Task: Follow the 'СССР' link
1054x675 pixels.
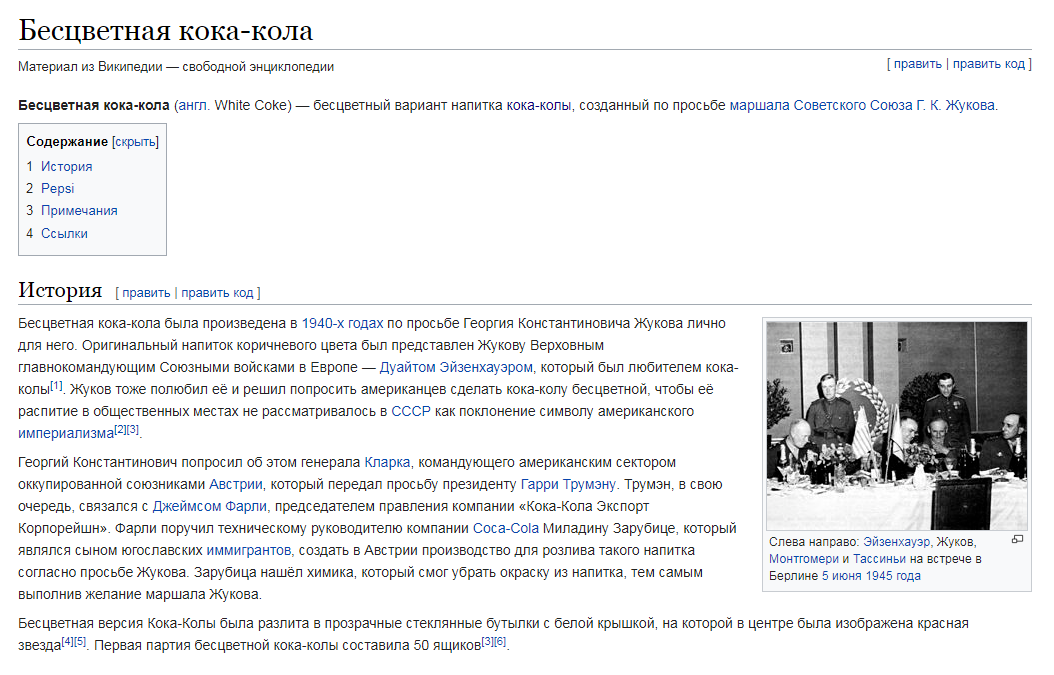Action: (x=411, y=411)
